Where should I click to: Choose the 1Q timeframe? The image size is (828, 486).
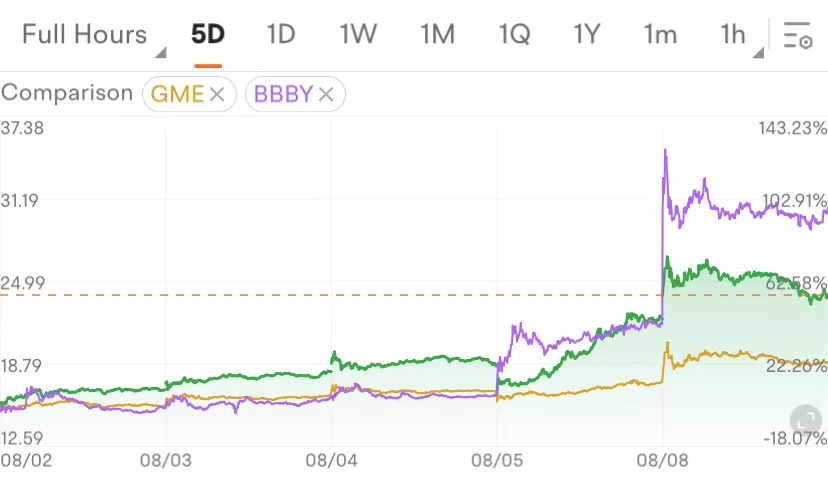click(514, 35)
